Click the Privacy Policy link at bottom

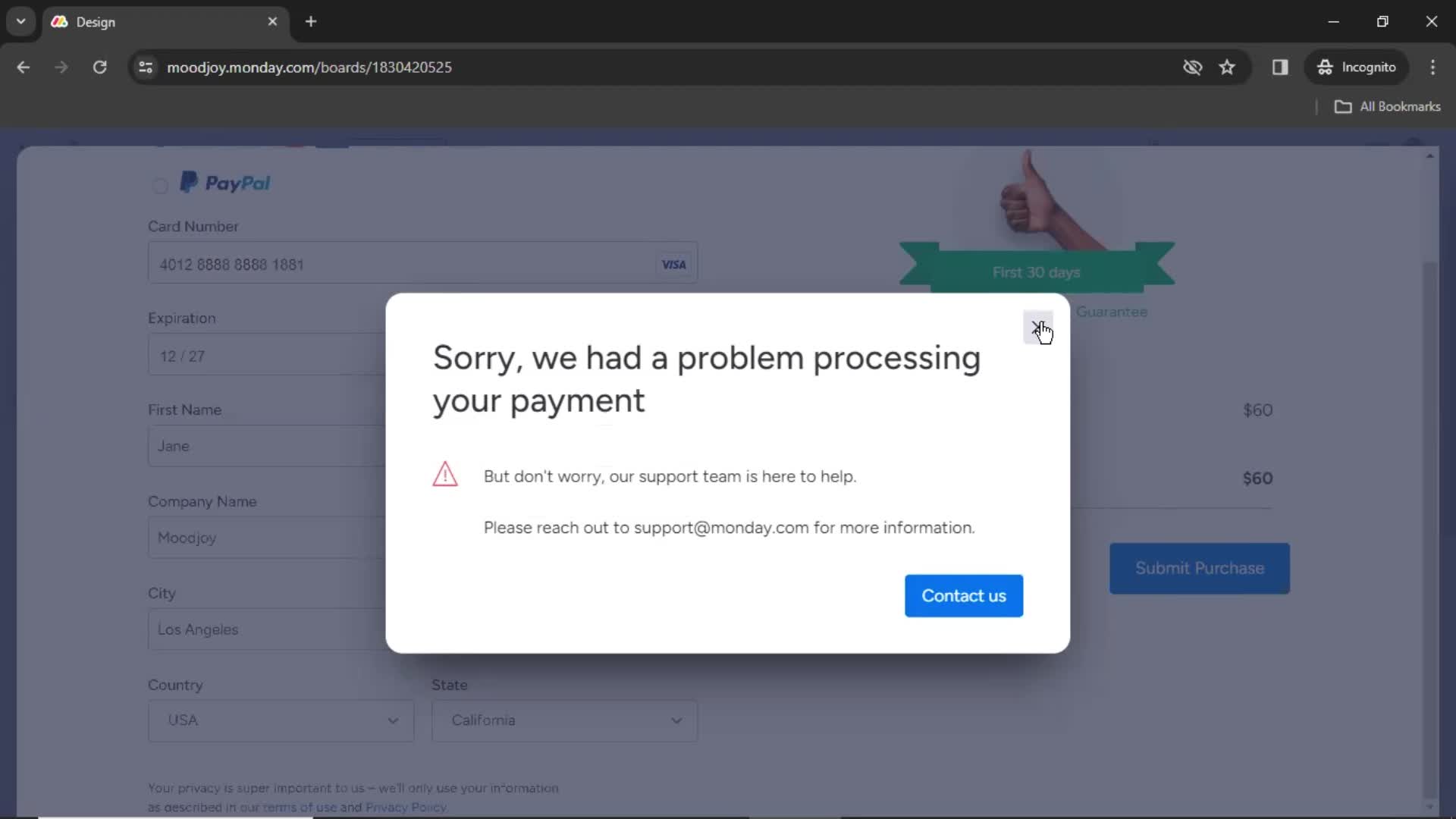(405, 807)
